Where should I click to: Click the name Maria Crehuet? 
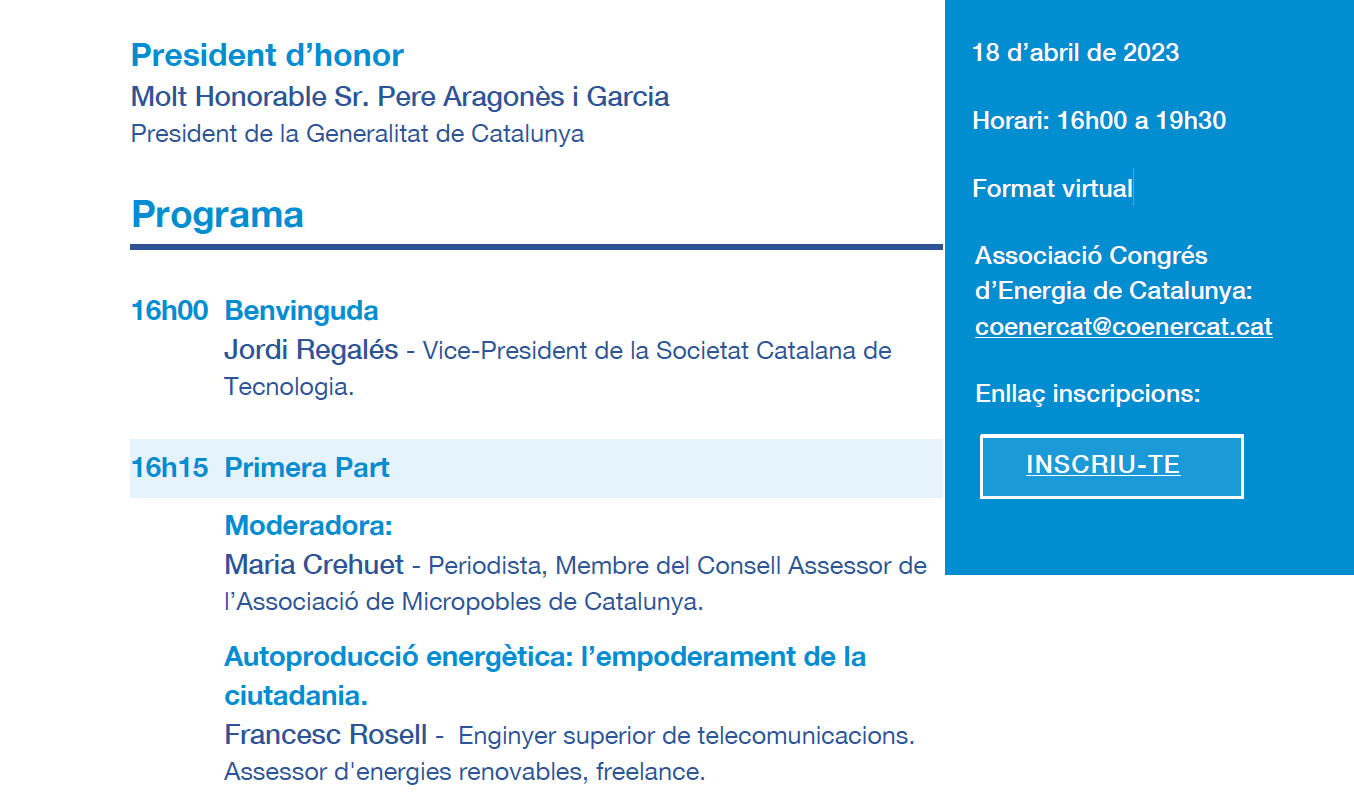point(314,565)
